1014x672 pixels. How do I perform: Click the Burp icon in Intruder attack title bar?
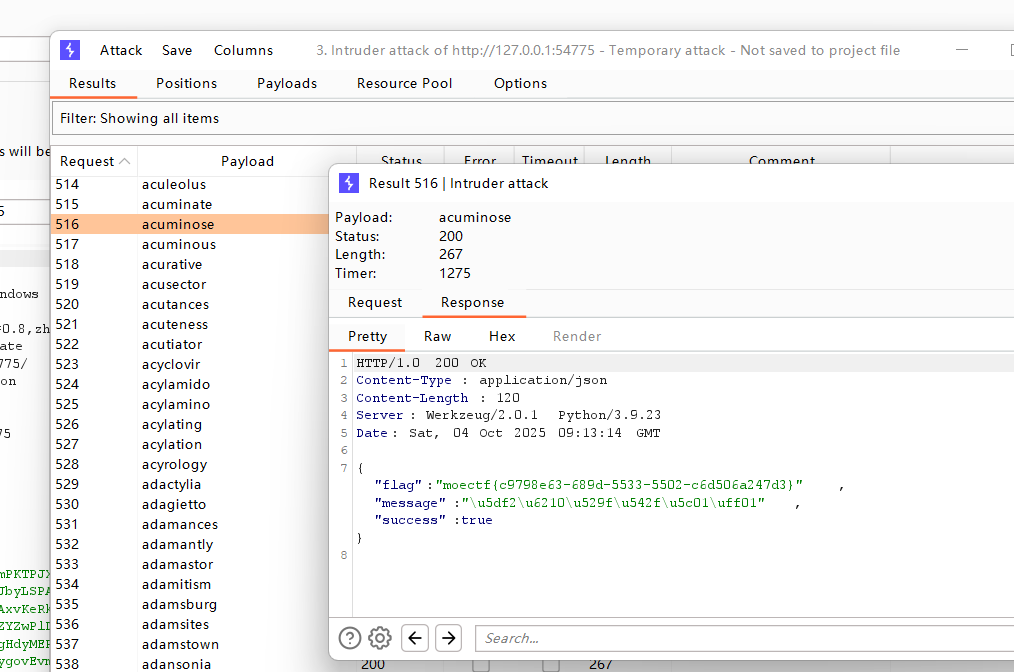point(70,50)
